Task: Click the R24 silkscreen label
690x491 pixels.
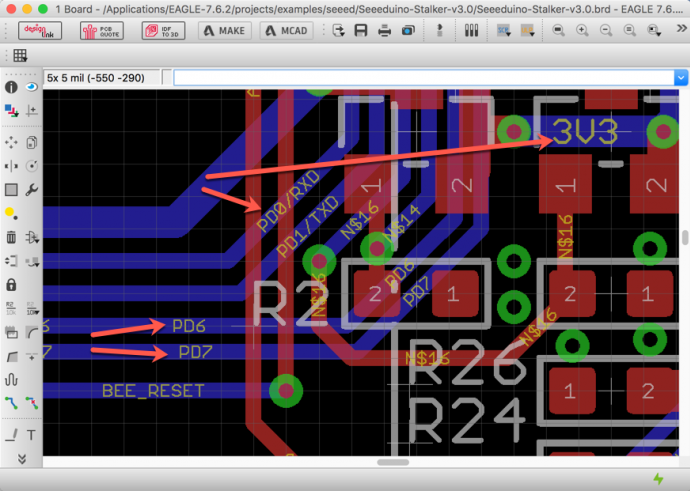Action: click(467, 421)
